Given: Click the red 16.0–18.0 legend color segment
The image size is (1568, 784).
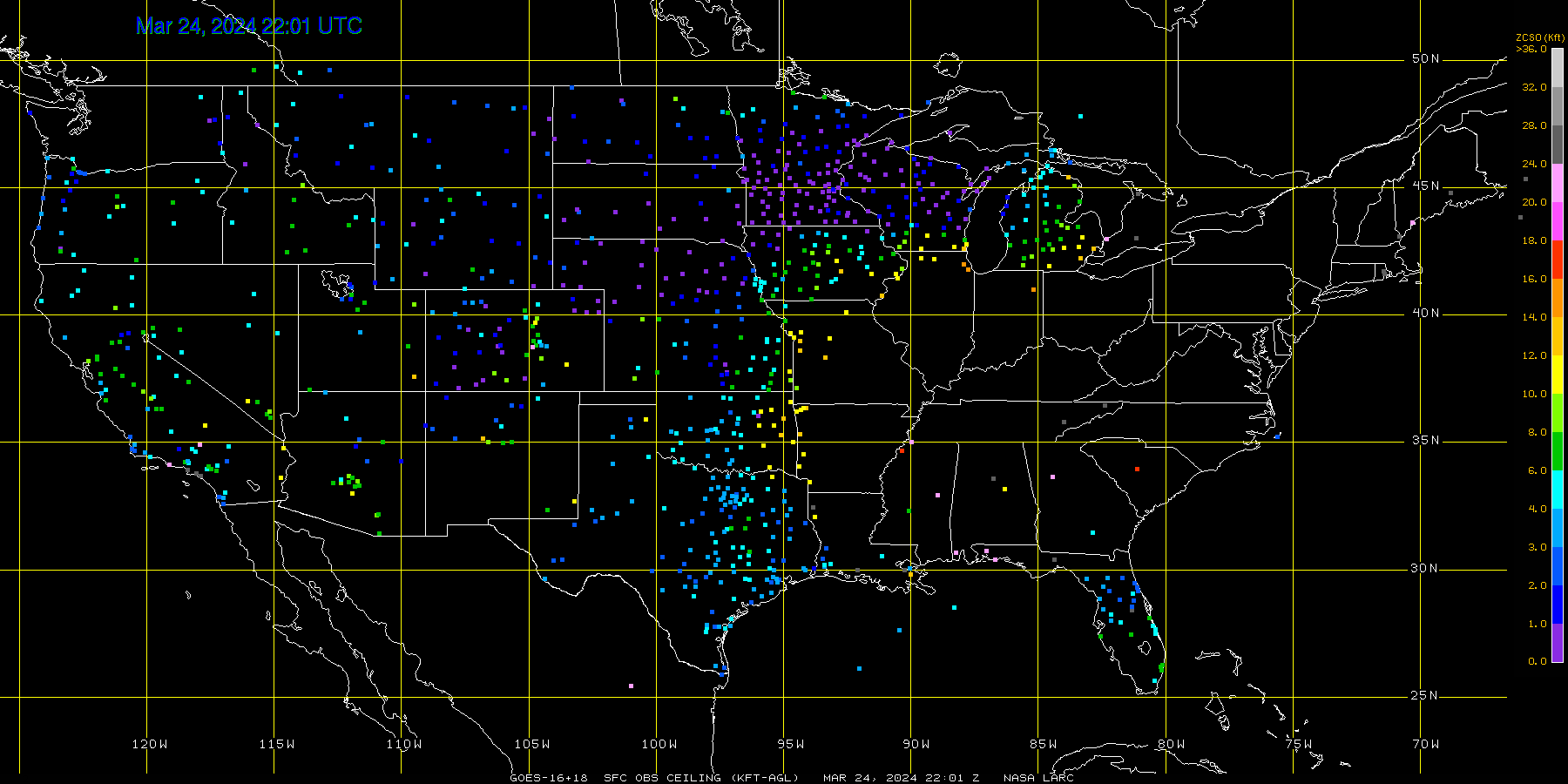Looking at the screenshot, I should tap(1558, 260).
